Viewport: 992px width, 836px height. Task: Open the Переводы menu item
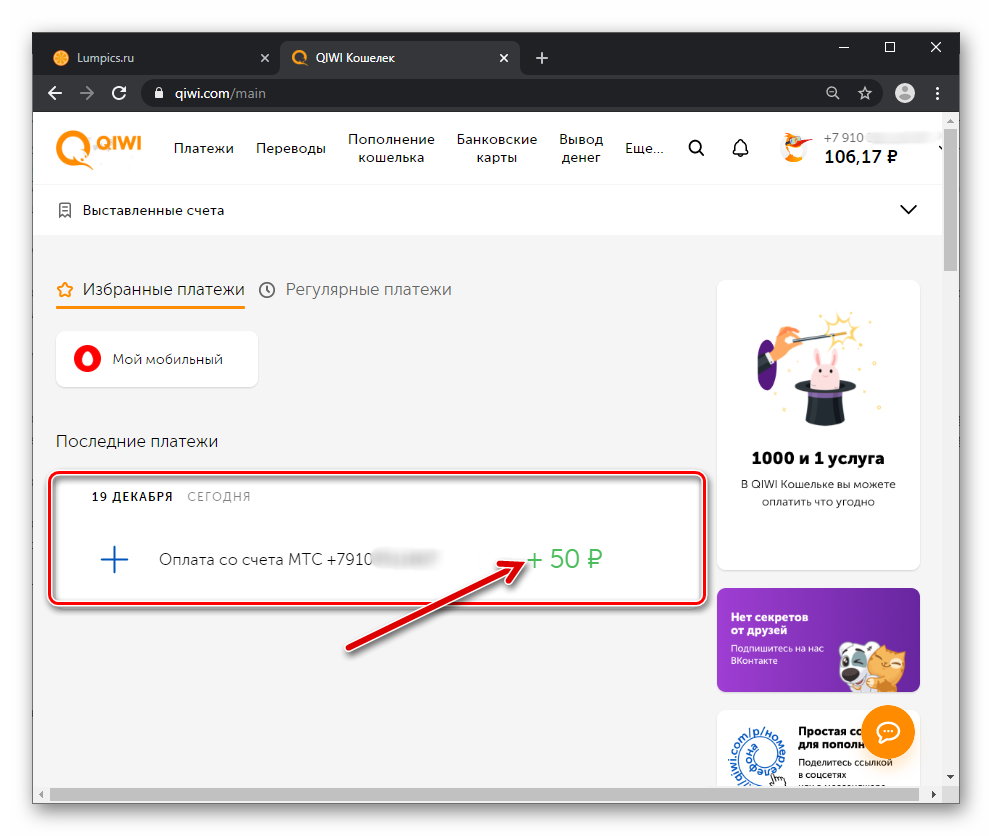[x=290, y=148]
